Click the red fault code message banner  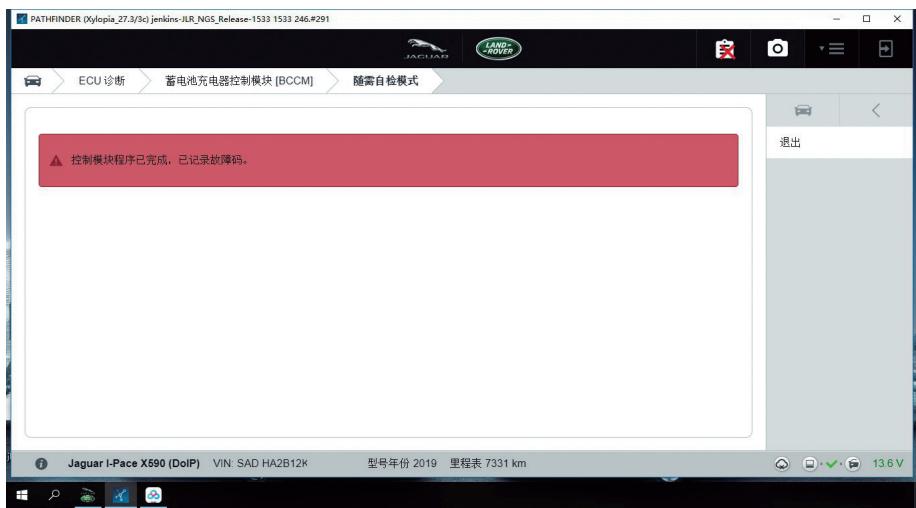(x=388, y=161)
